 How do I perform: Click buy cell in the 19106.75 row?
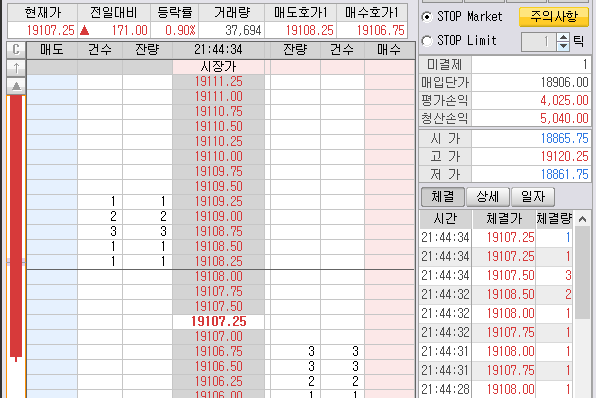pos(389,352)
